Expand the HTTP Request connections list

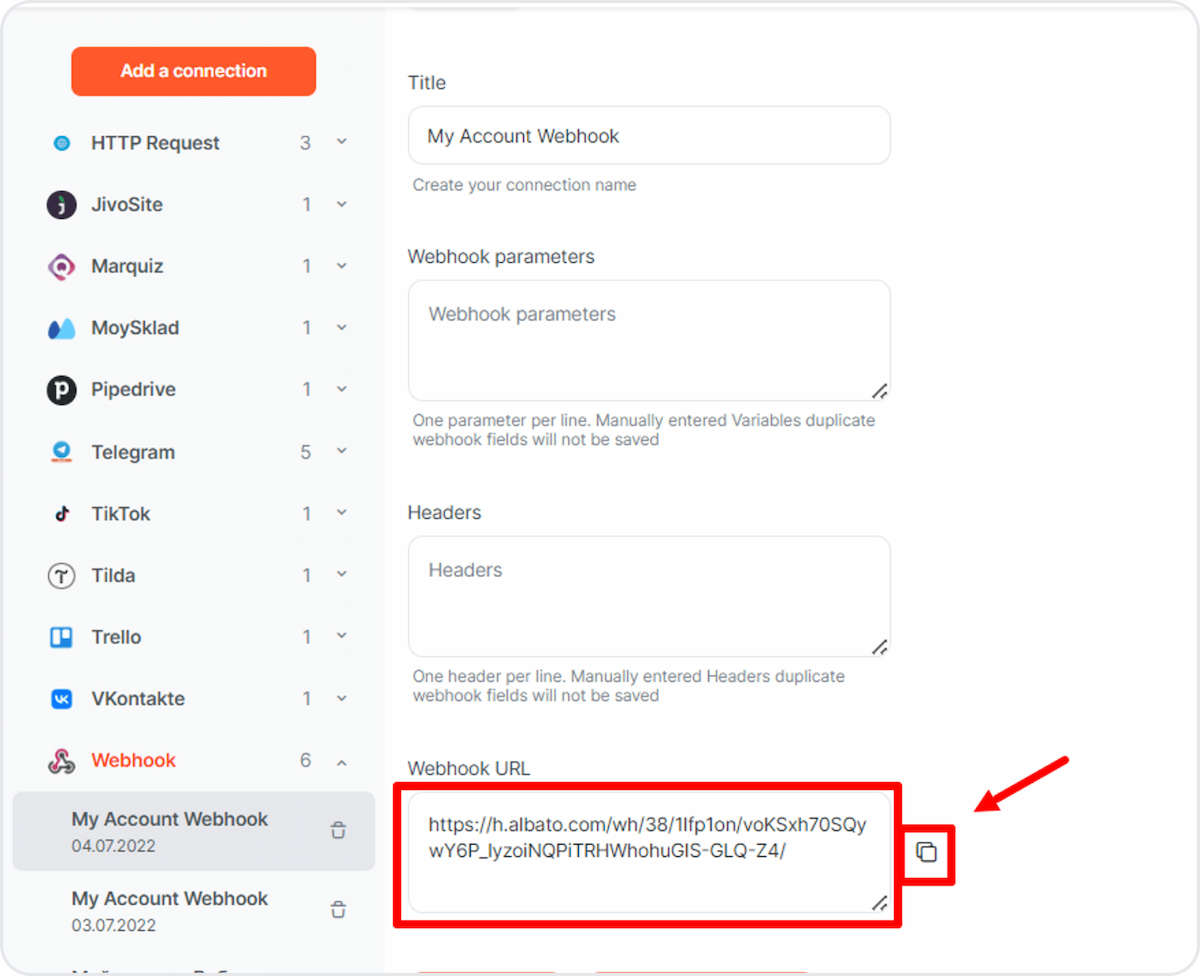click(341, 143)
